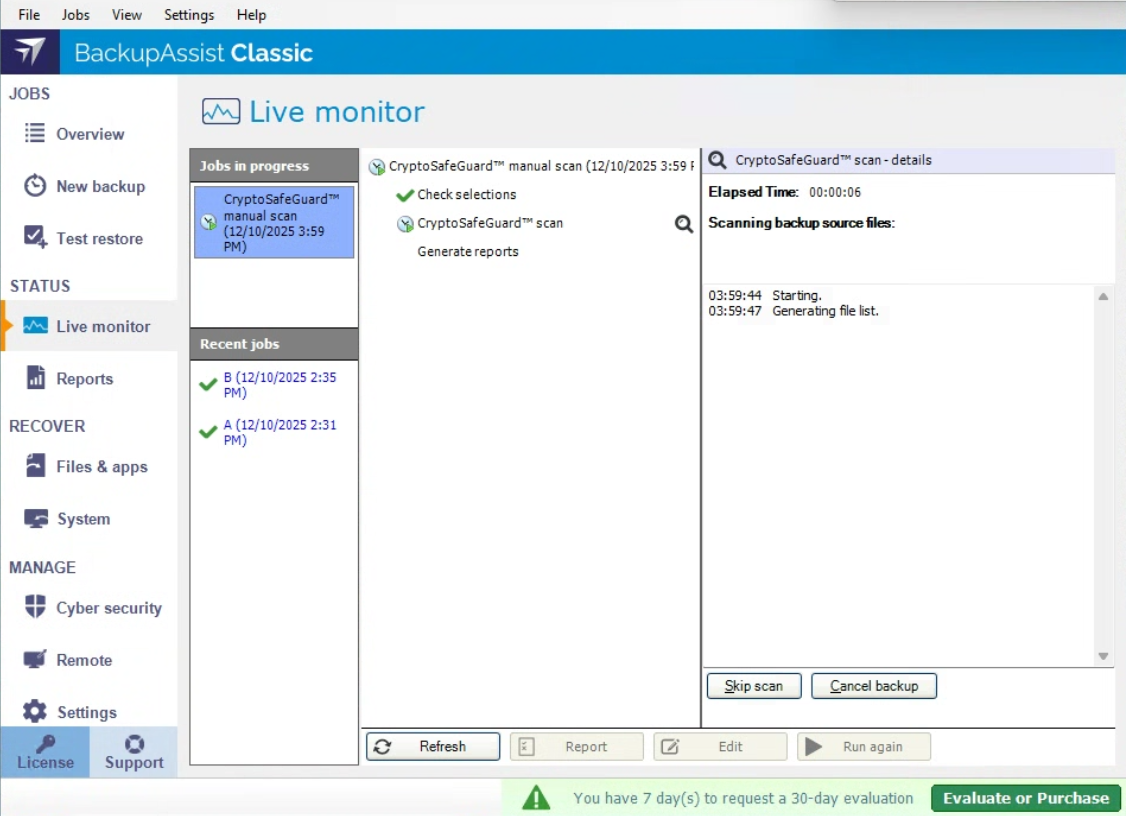
Task: Select the CryptoSafeGuard manual scan job in progress
Action: [274, 222]
